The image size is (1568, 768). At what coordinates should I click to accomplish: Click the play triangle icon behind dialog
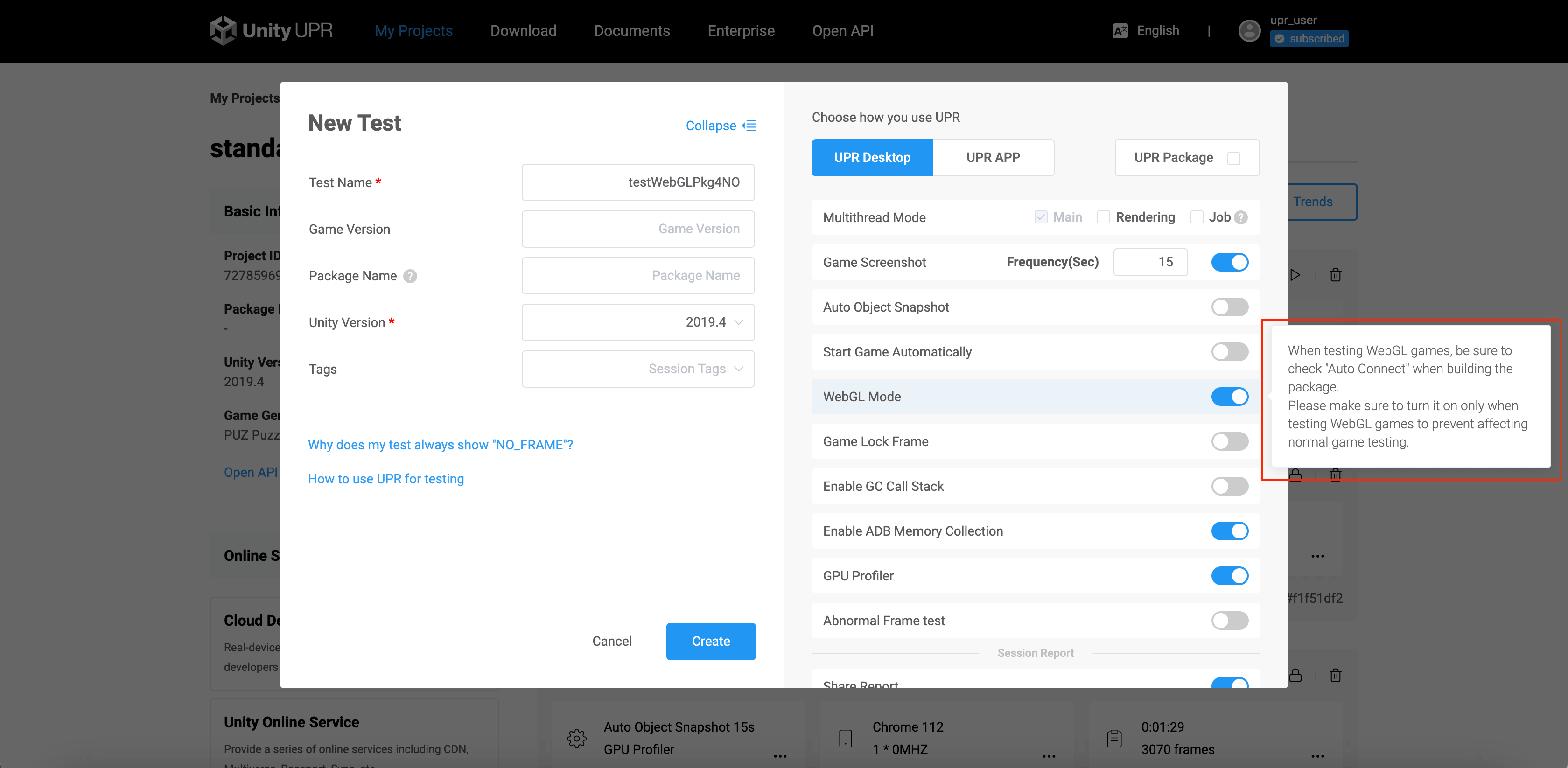point(1295,275)
